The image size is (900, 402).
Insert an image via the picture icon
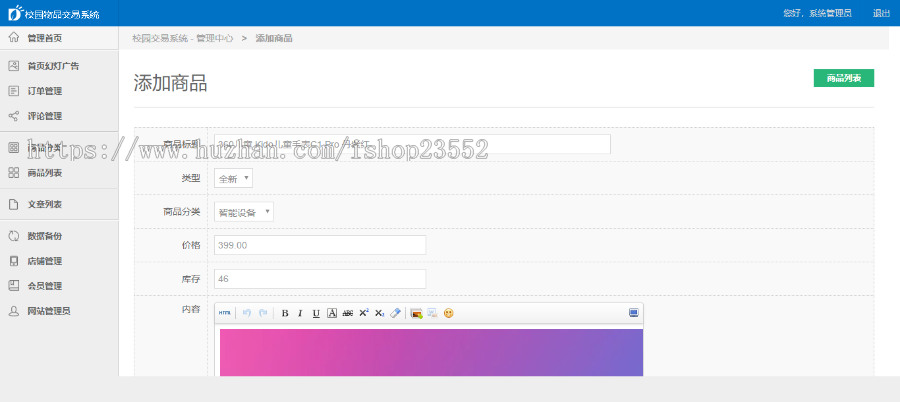pyautogui.click(x=417, y=313)
